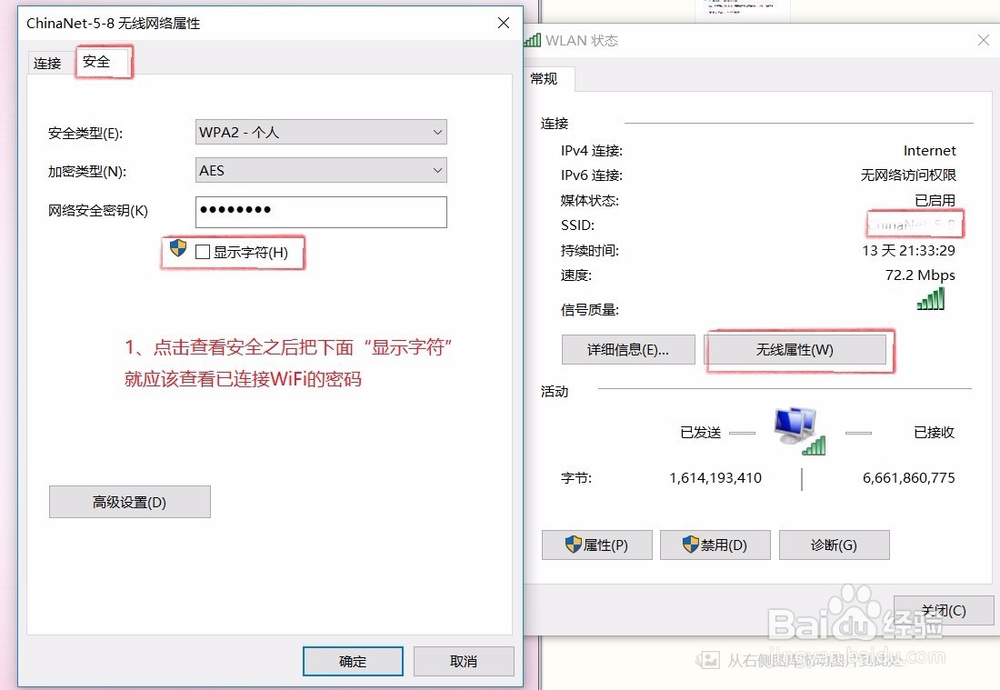Screen dimensions: 1000x690
Task: Close the WLAN 状态 window
Action: 983,40
